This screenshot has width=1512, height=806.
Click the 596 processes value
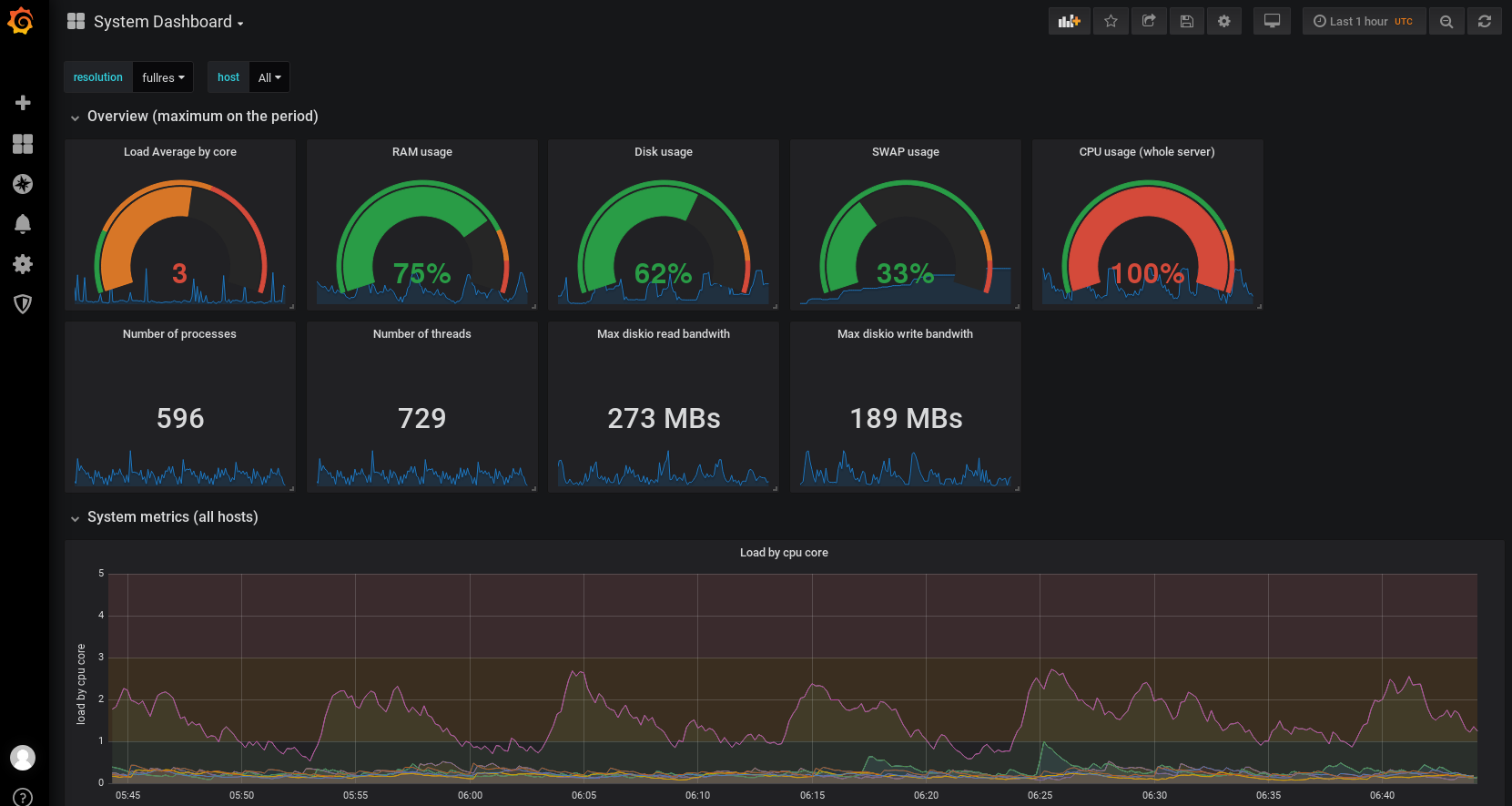(180, 418)
